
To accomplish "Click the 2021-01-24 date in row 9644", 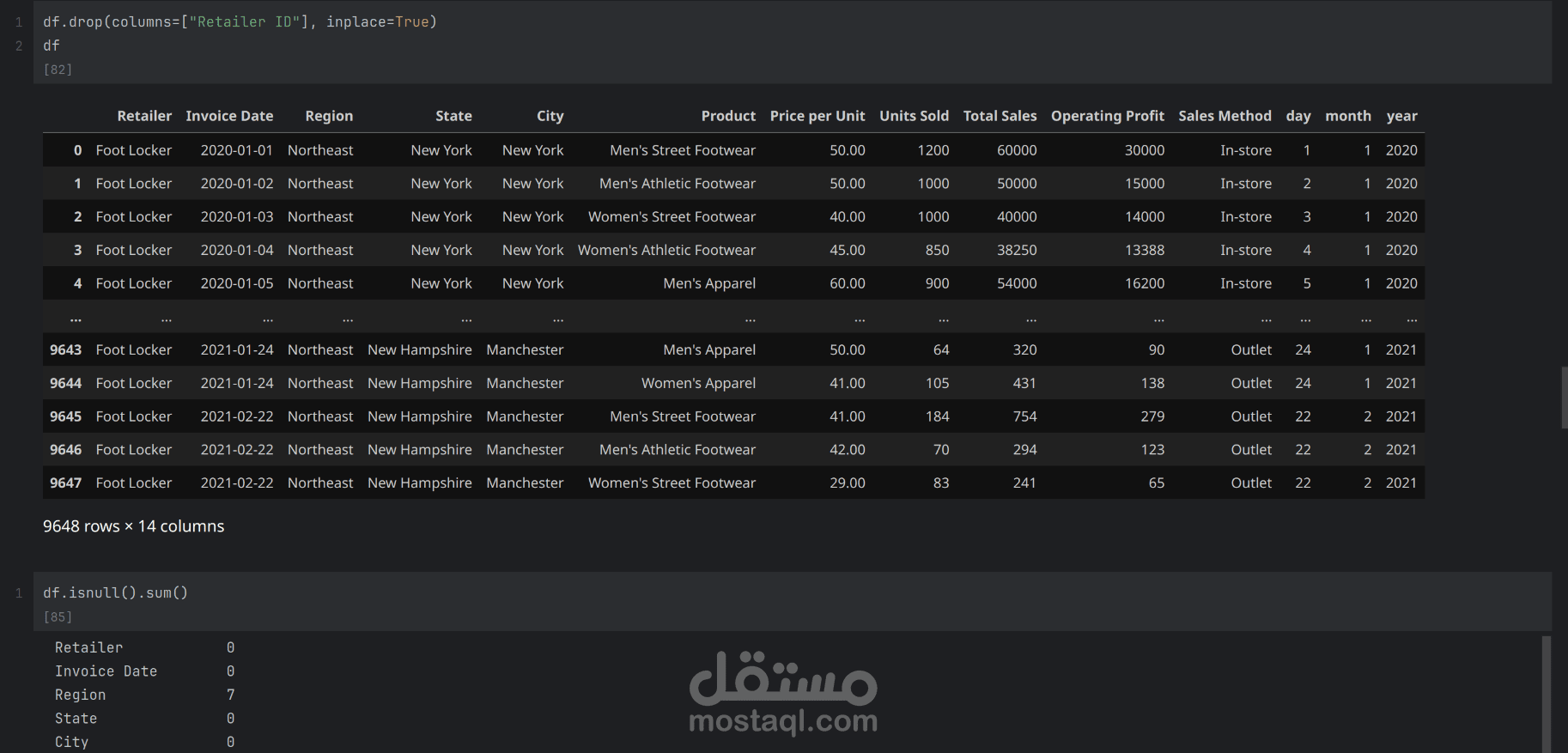I will tap(237, 383).
